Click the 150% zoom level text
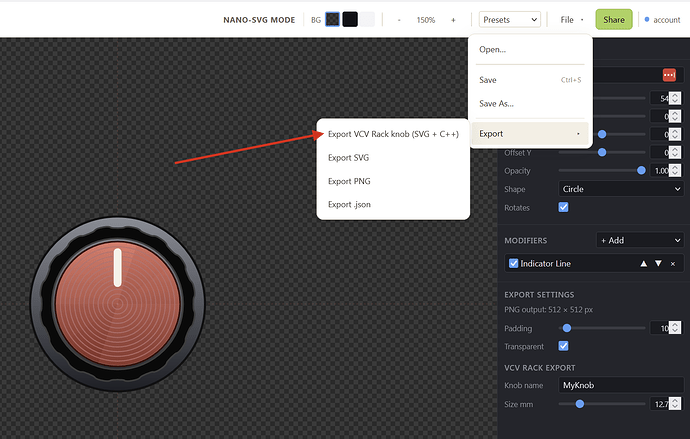The height and width of the screenshot is (439, 690). 426,20
